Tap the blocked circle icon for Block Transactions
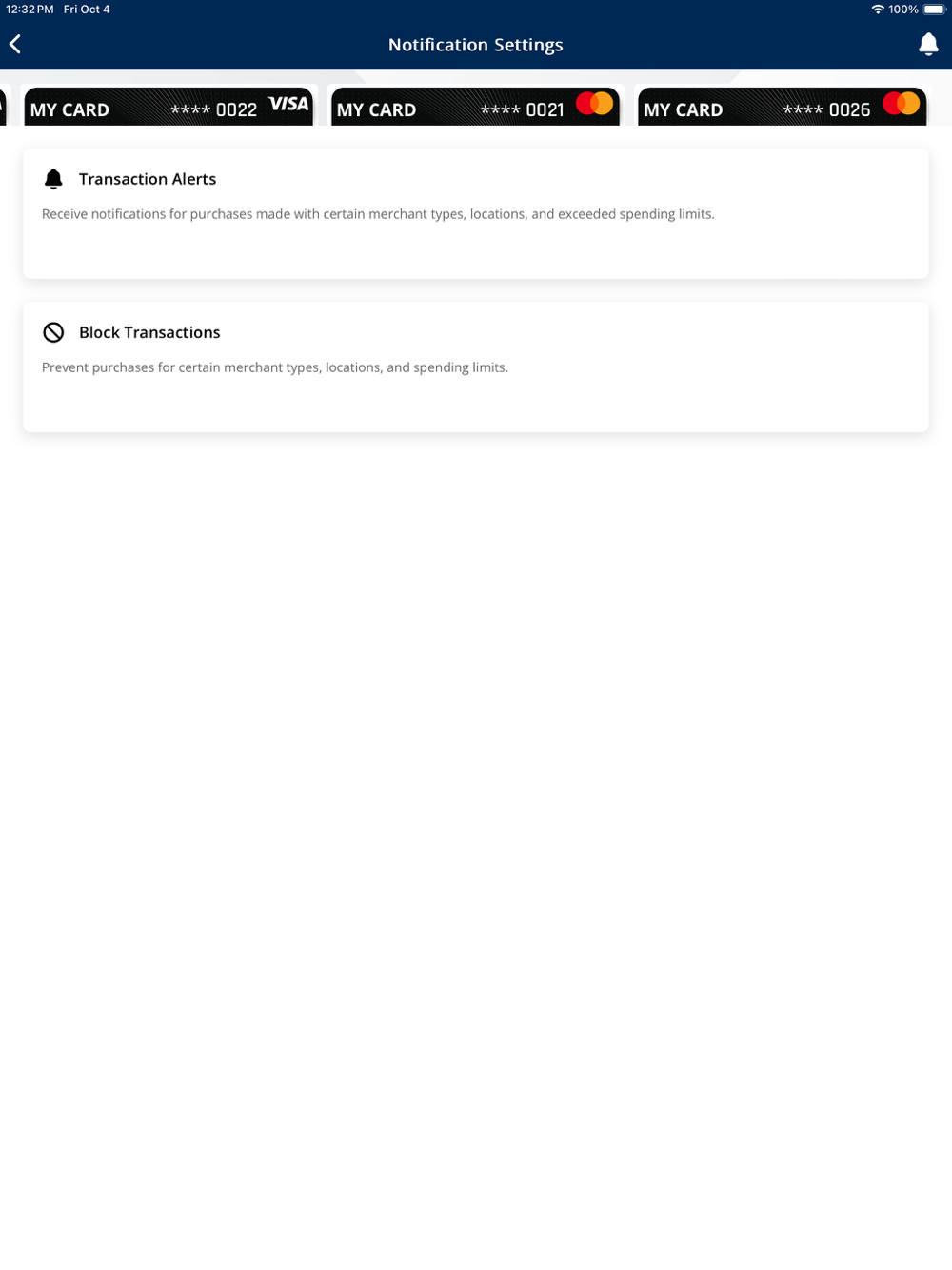The image size is (952, 1270). 53,332
